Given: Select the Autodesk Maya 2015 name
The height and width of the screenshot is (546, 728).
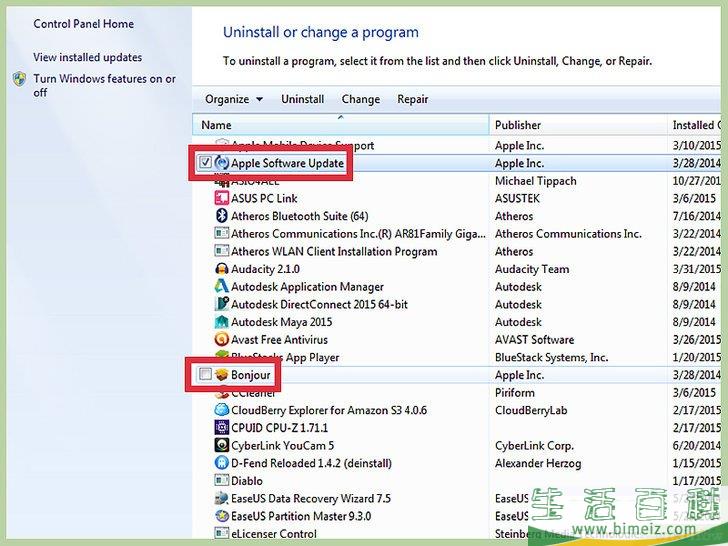Looking at the screenshot, I should (x=281, y=322).
